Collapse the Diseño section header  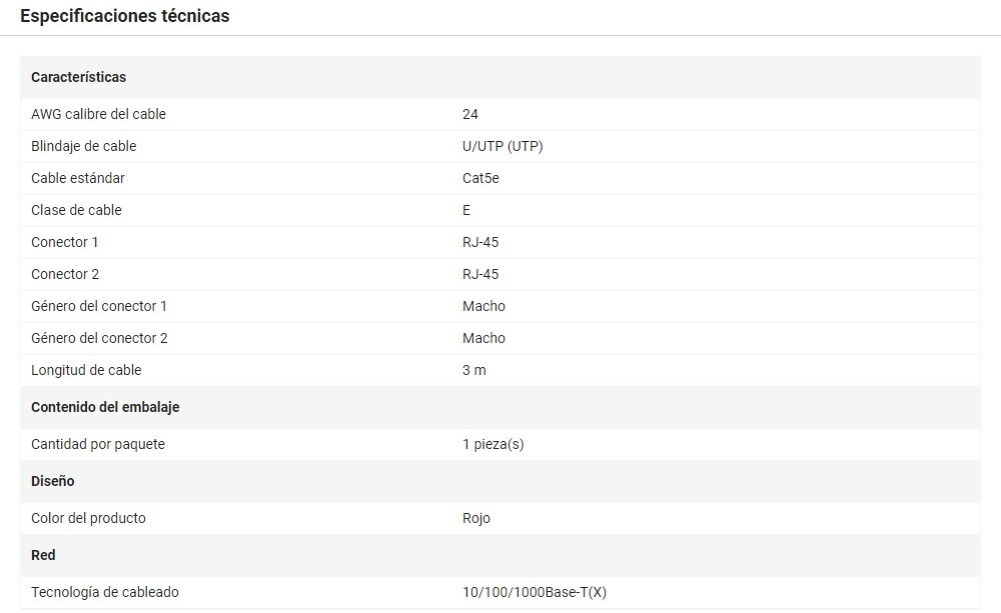tap(53, 481)
